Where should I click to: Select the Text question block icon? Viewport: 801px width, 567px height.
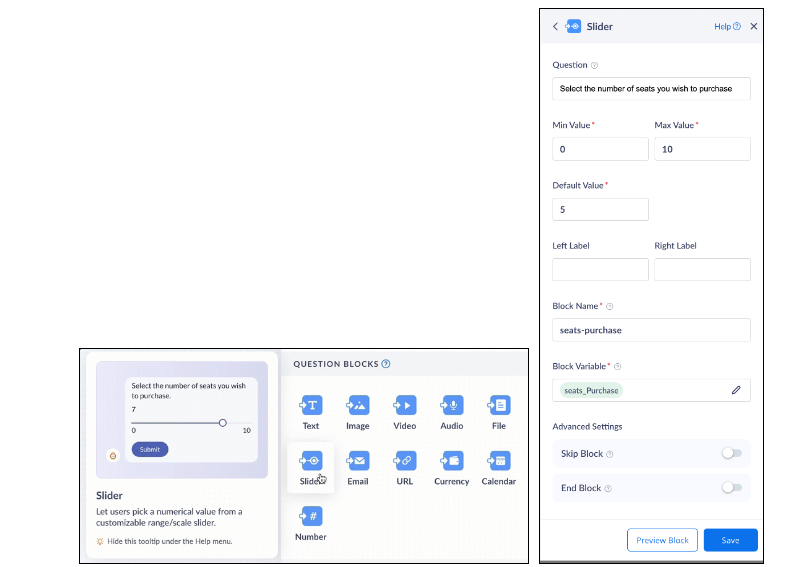click(x=311, y=405)
